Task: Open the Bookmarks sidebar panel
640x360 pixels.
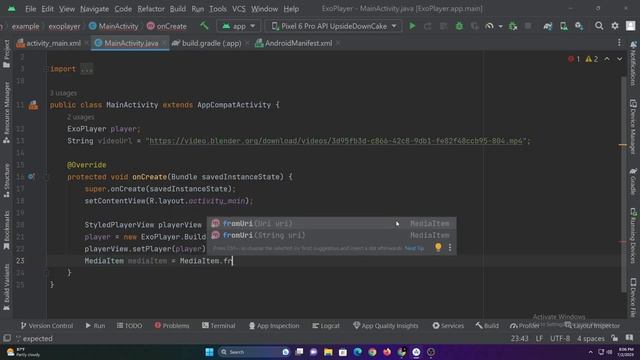Action: 6,231
